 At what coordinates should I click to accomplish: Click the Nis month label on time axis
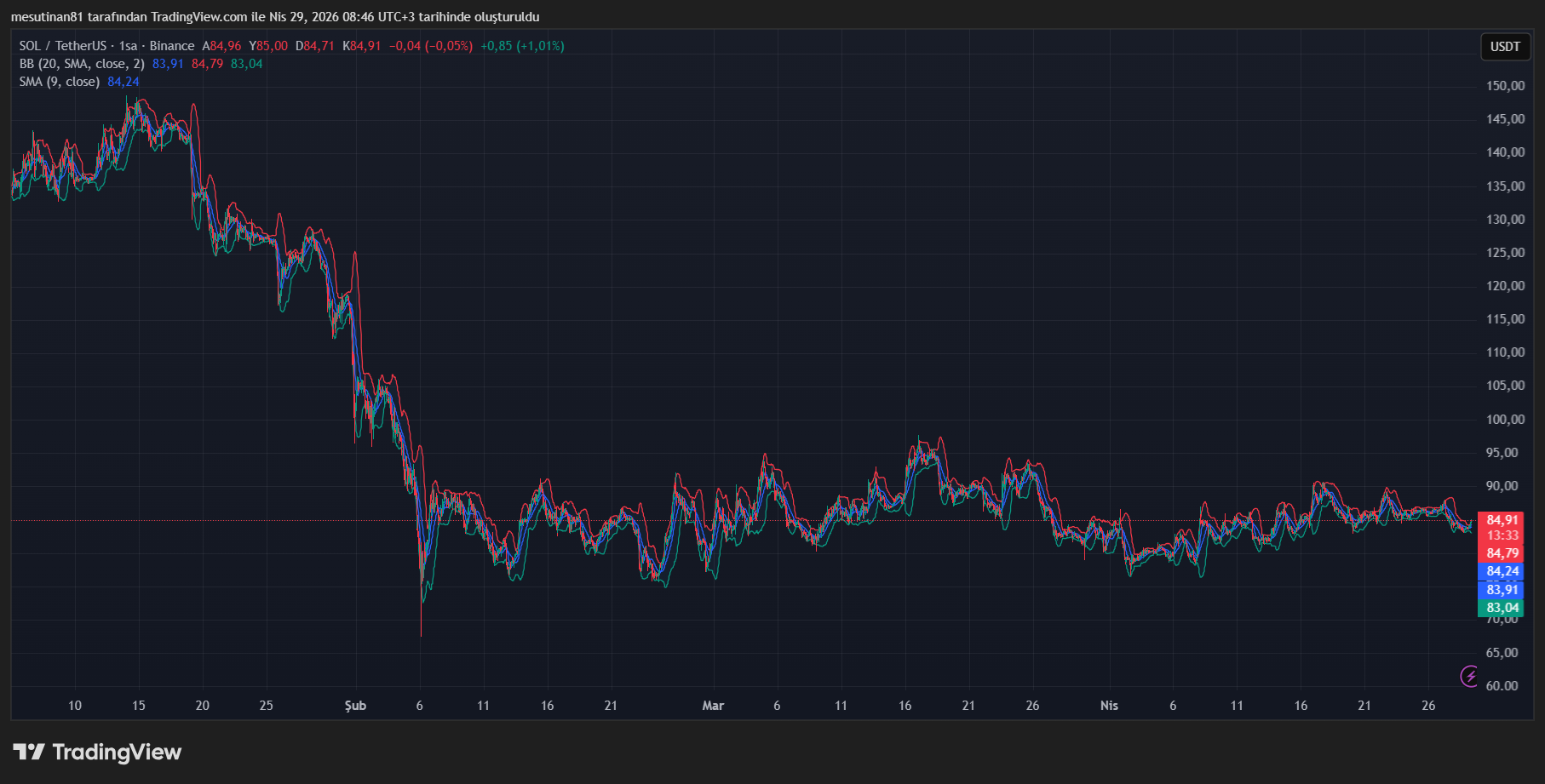coord(1109,706)
